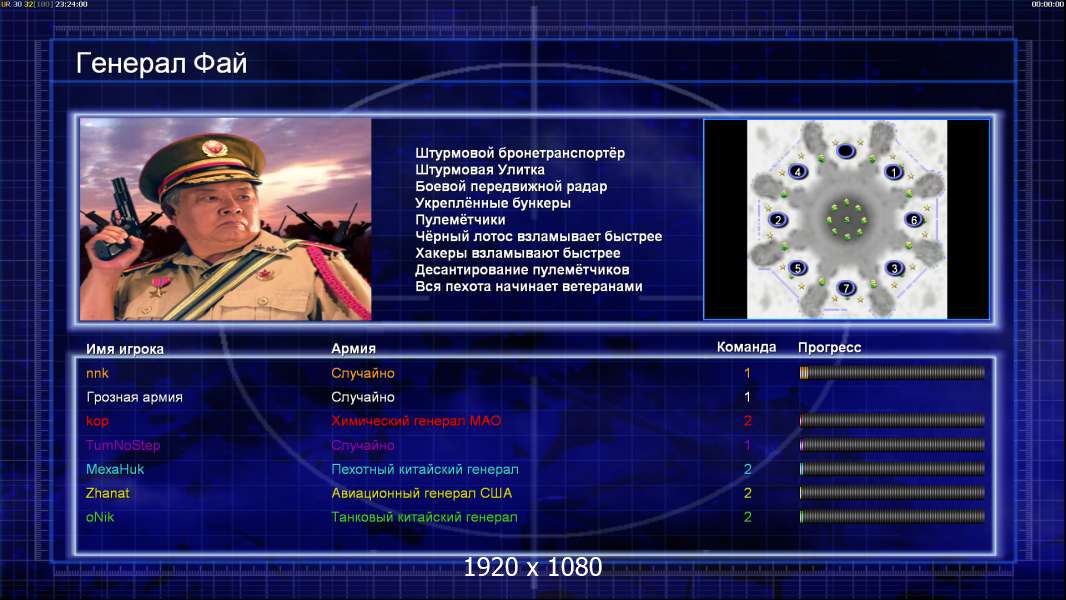This screenshot has width=1066, height=600.
Task: Click 'Штурмовой бронетранспортёр' ability line
Action: click(x=520, y=153)
